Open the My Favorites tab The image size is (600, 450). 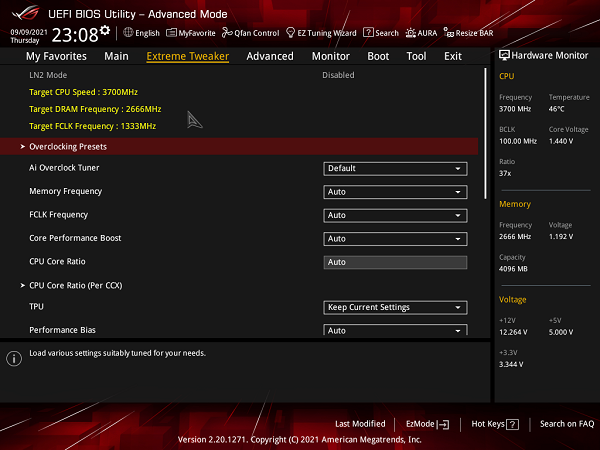pyautogui.click(x=56, y=56)
